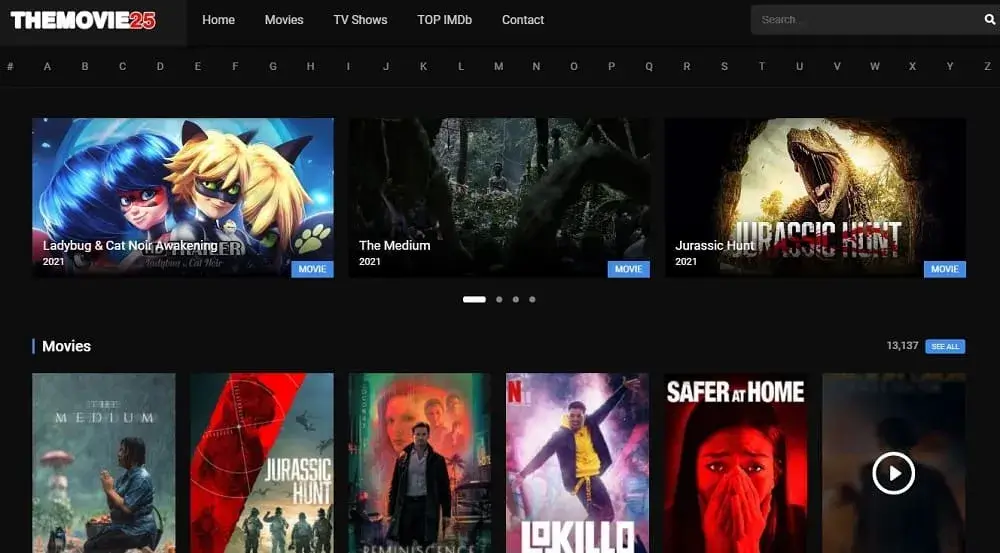Filter titles by letter A
This screenshot has height=553, width=1000.
47,66
